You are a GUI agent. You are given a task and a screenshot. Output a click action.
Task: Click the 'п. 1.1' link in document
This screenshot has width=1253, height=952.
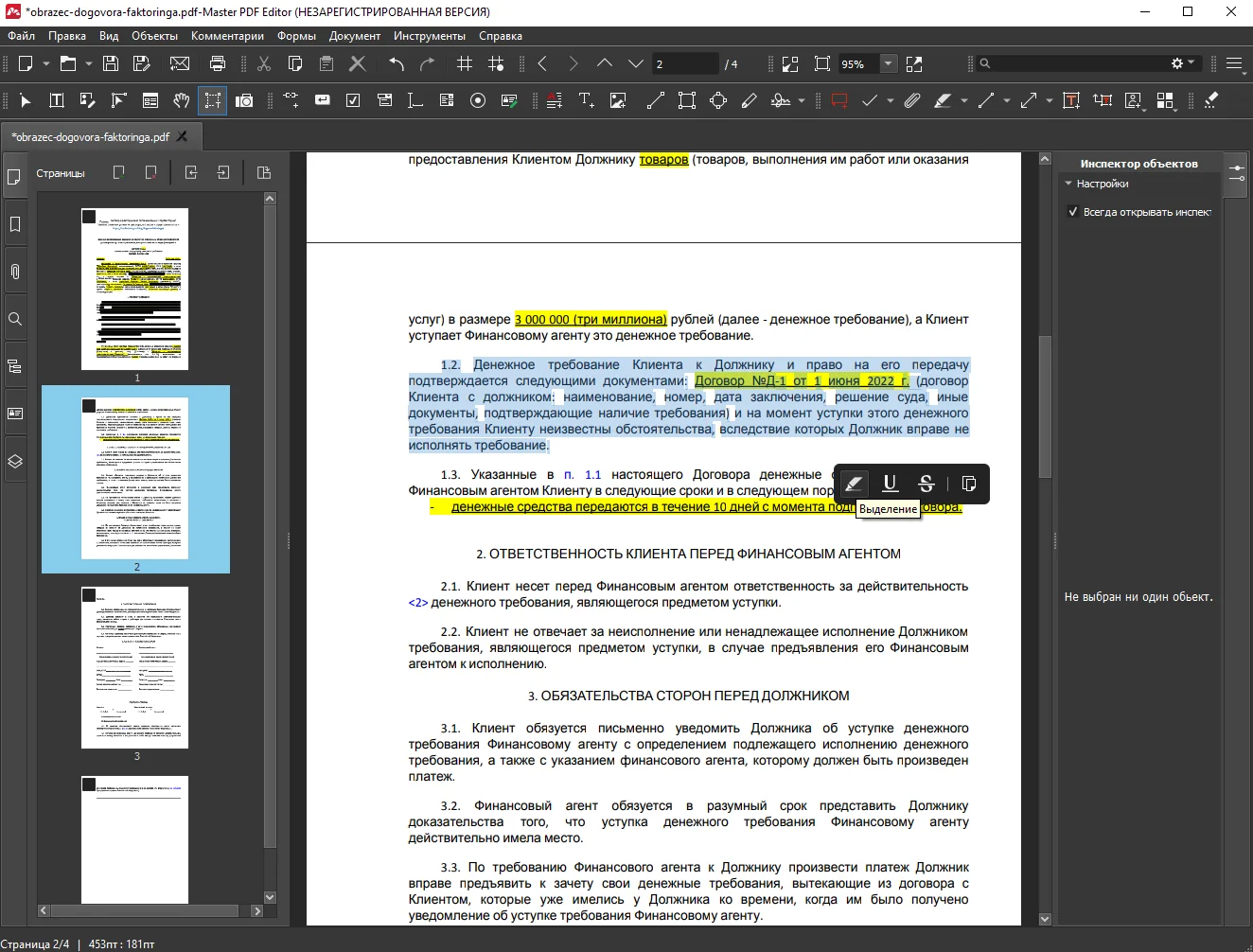pyautogui.click(x=583, y=474)
